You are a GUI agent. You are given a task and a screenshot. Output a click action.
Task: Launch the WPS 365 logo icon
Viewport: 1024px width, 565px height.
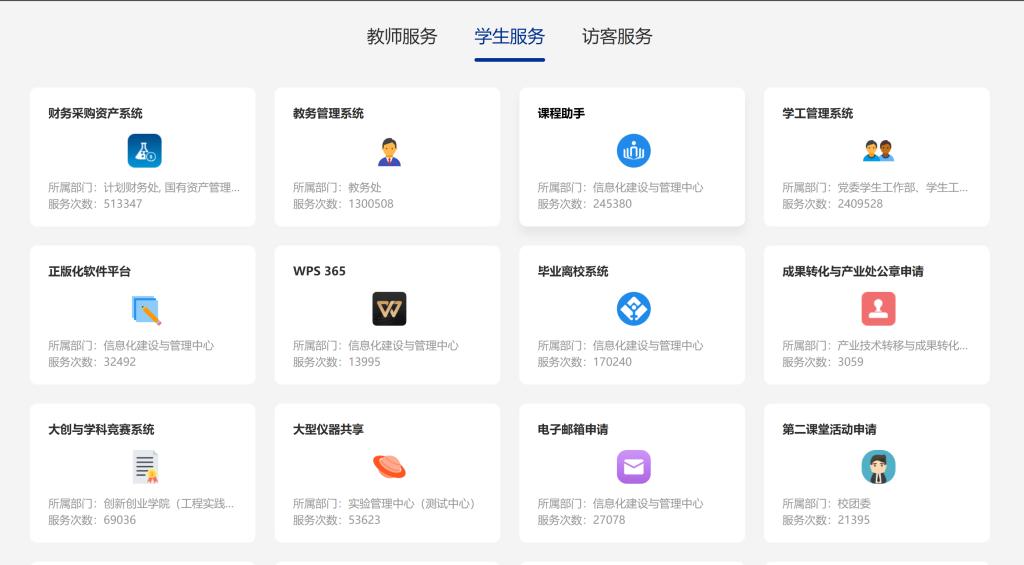pos(389,309)
